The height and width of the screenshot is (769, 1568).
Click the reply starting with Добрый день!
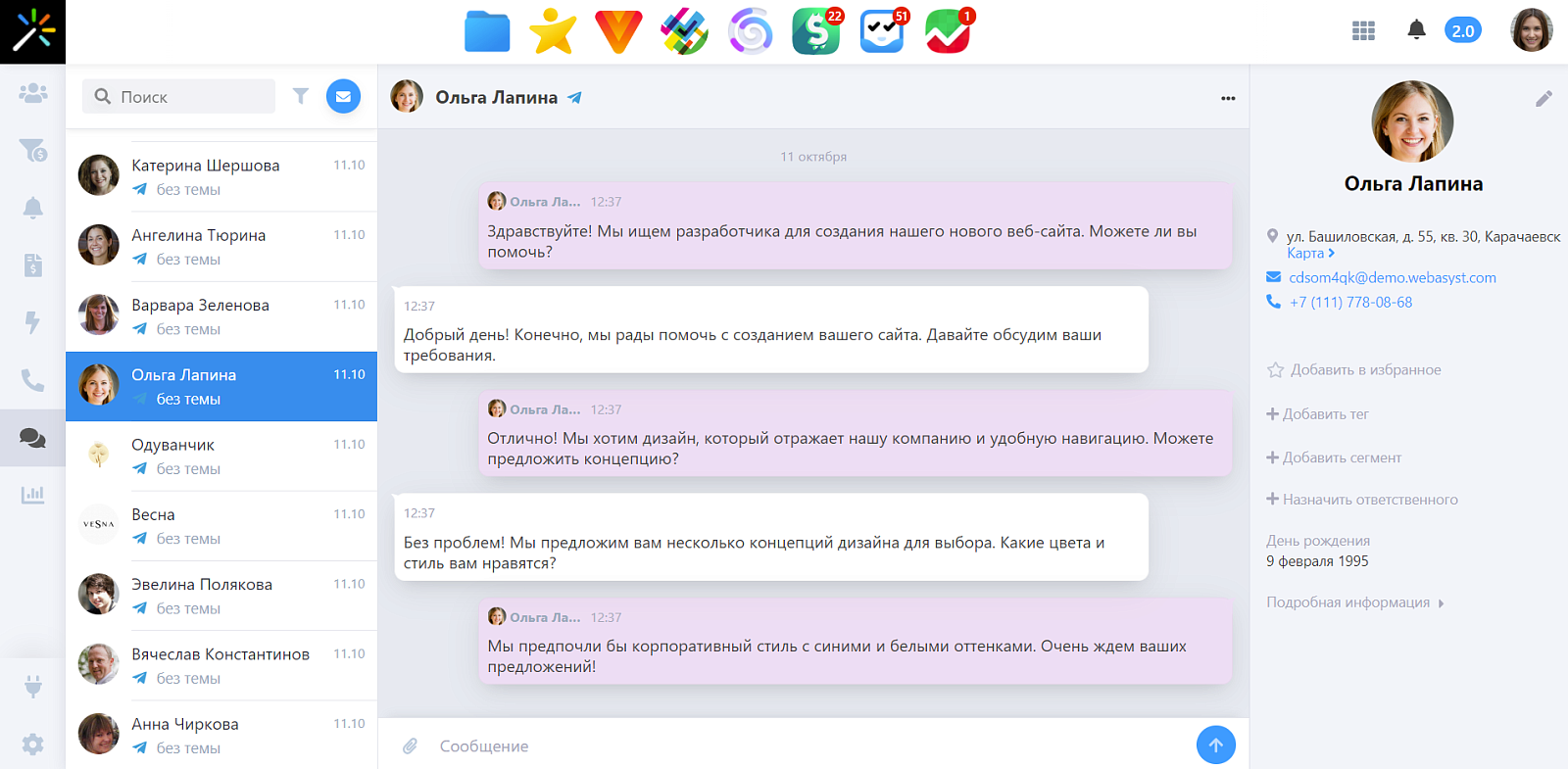[771, 329]
